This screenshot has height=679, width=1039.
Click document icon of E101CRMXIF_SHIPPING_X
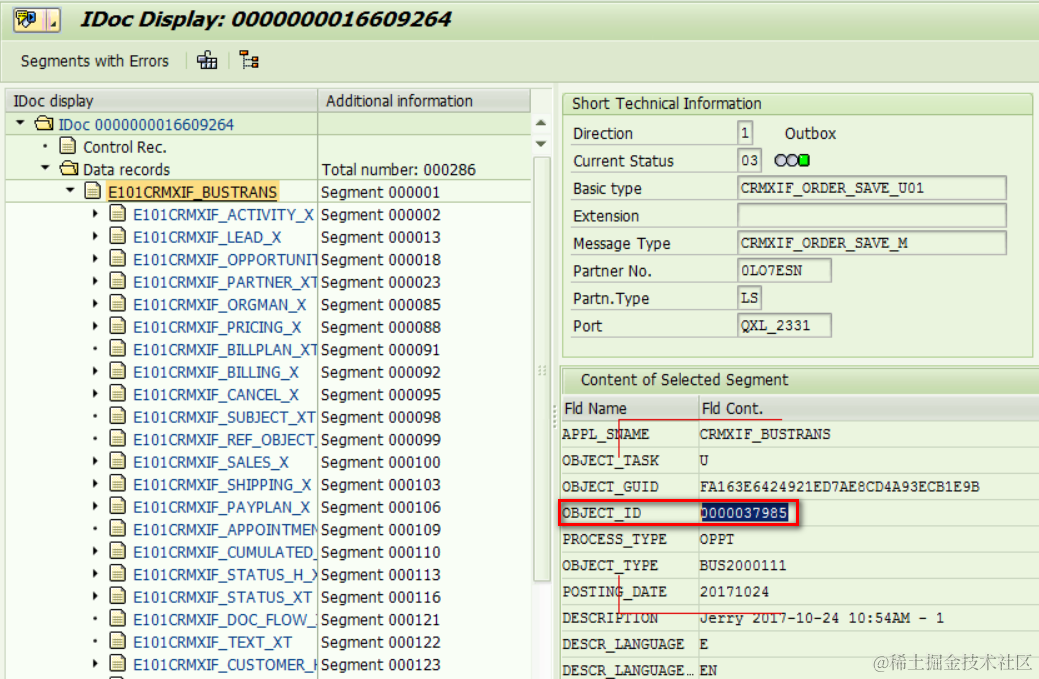(118, 484)
